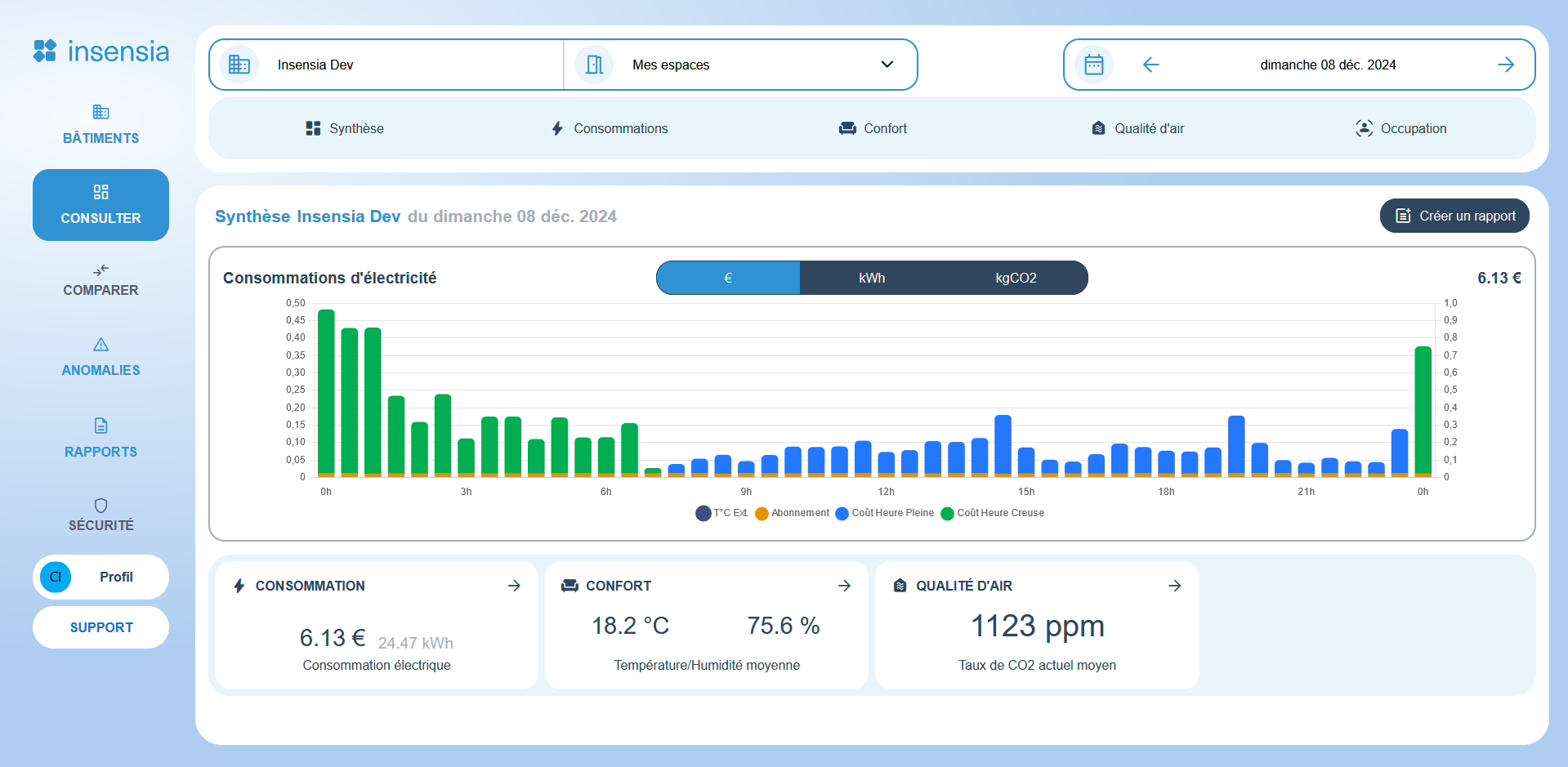
Task: Open the Insensia Dev building selector
Action: (x=386, y=65)
